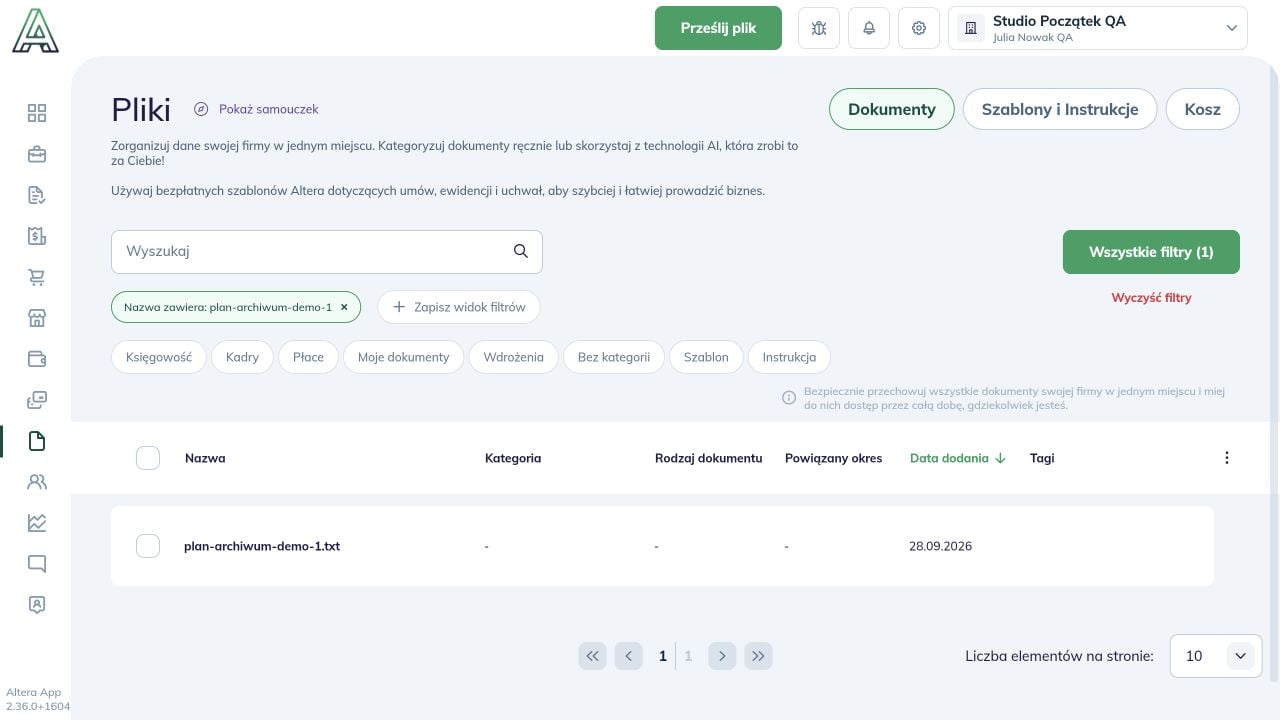Toggle the select-all checkbox in table header
The width and height of the screenshot is (1280, 720).
tap(148, 458)
